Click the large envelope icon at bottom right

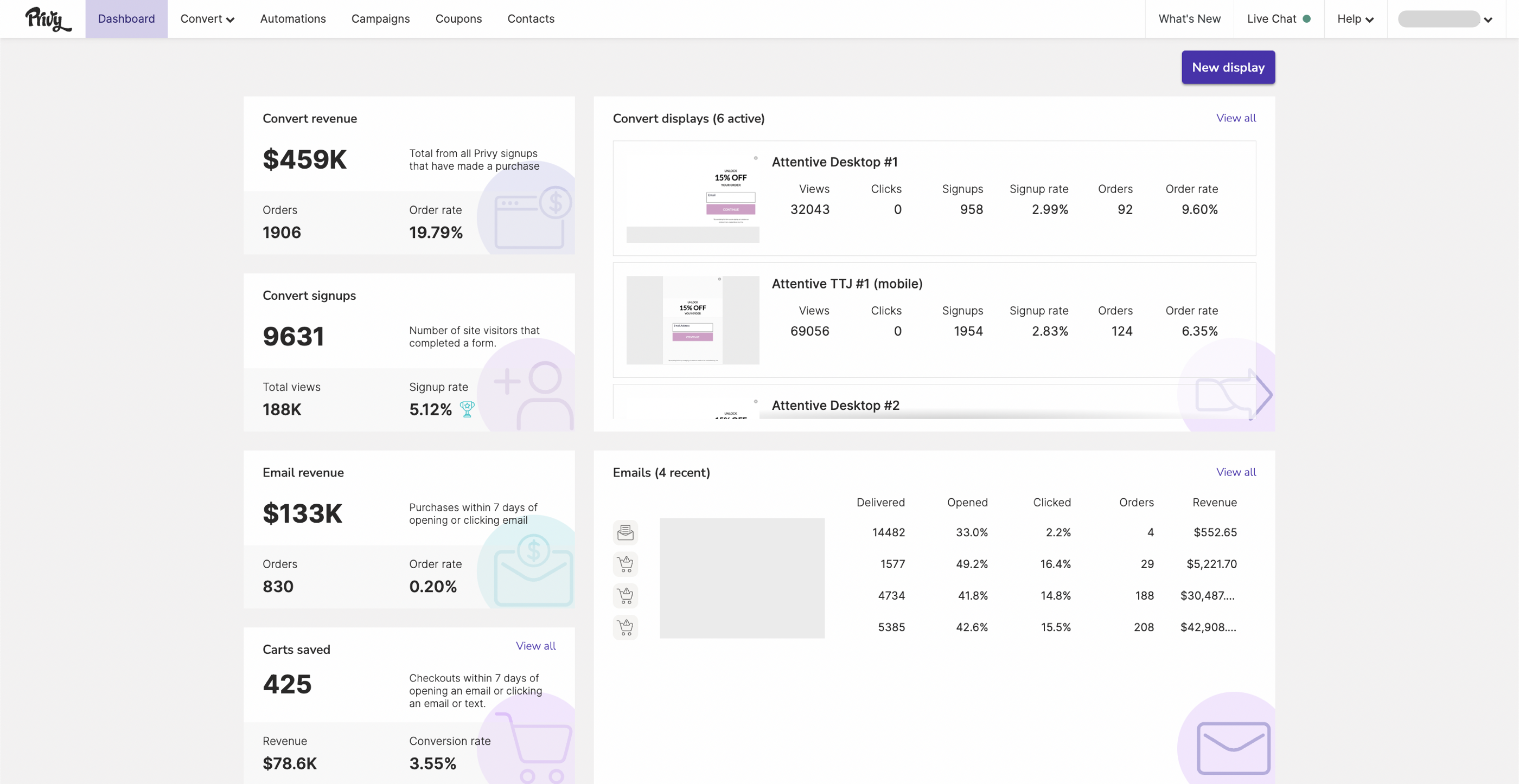click(1233, 748)
